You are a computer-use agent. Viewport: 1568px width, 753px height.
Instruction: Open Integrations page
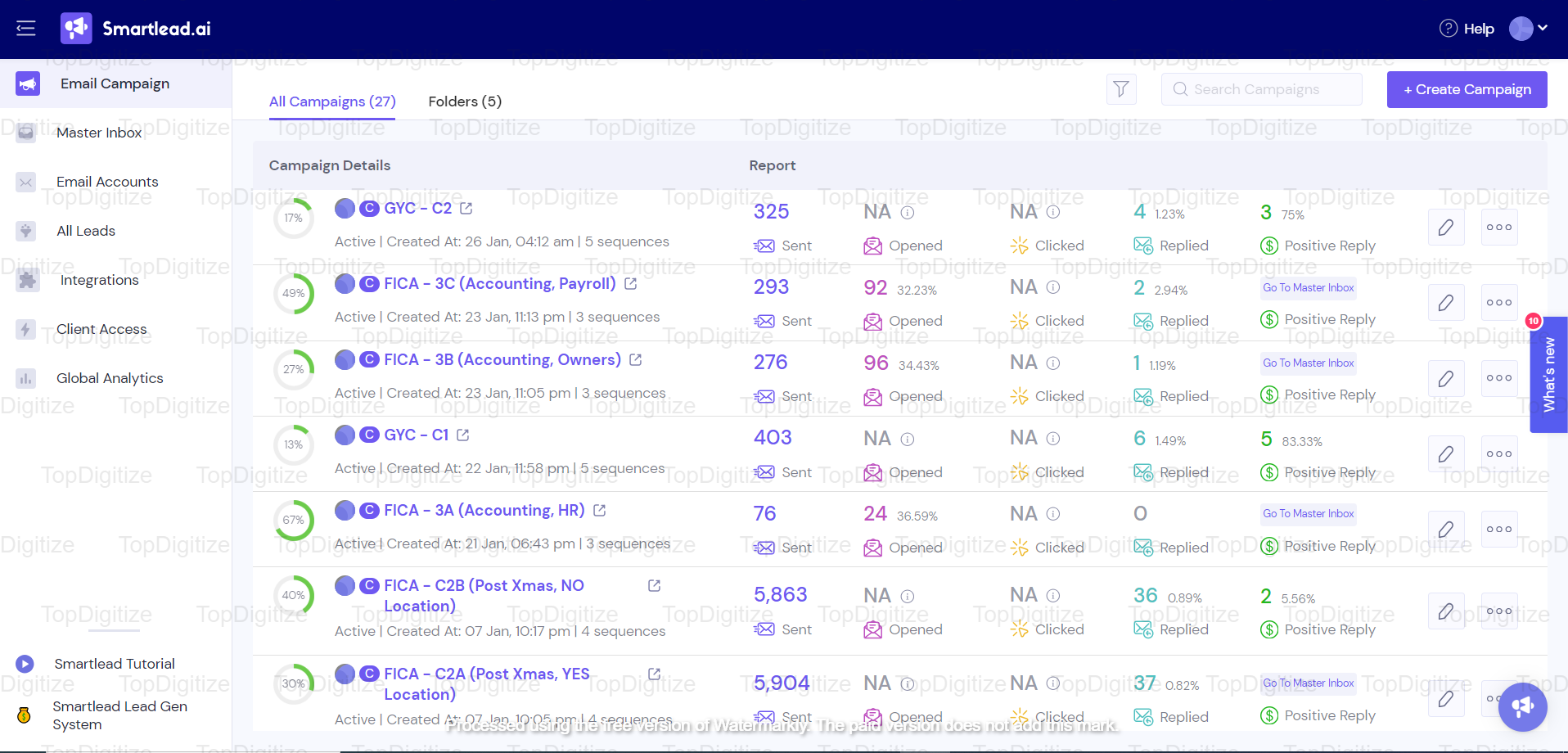click(x=99, y=280)
